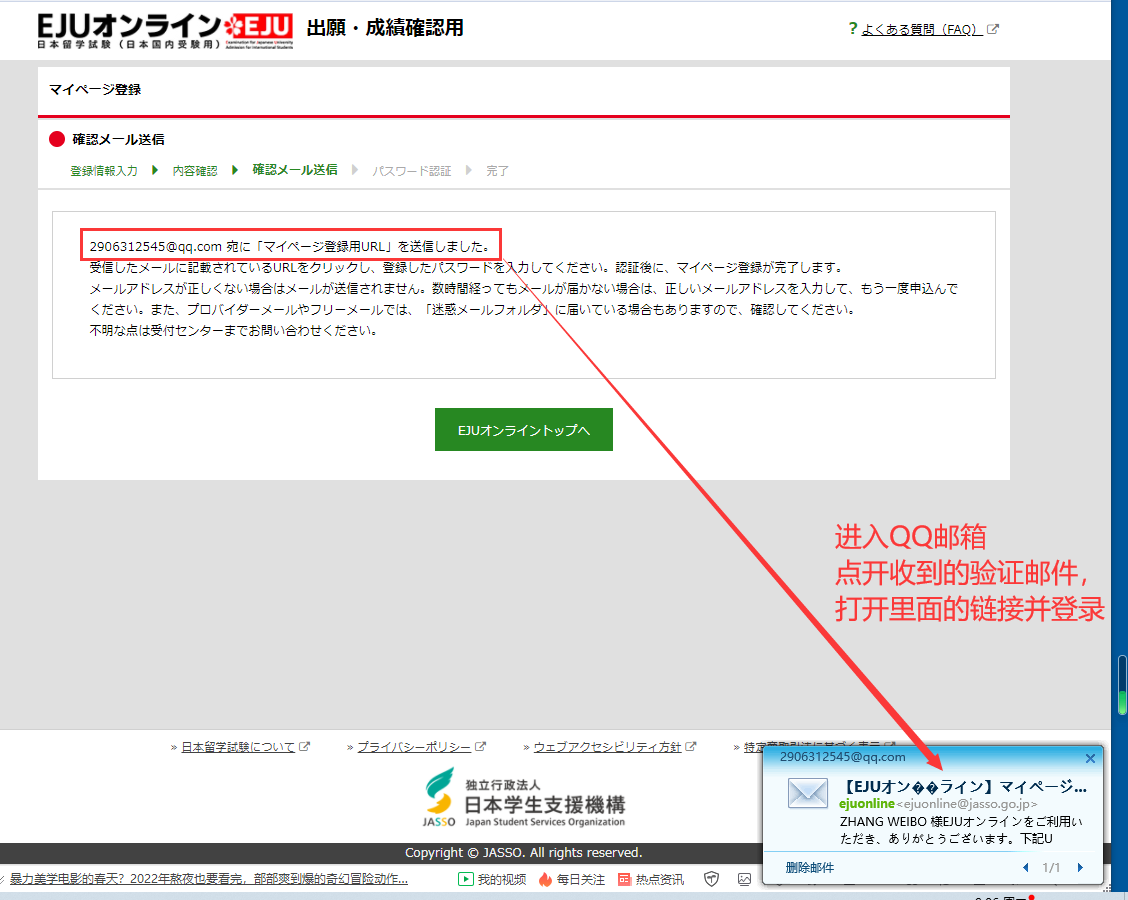The width and height of the screenshot is (1128, 900).
Task: Open 每日关注 in the browser status bar
Action: pyautogui.click(x=572, y=879)
